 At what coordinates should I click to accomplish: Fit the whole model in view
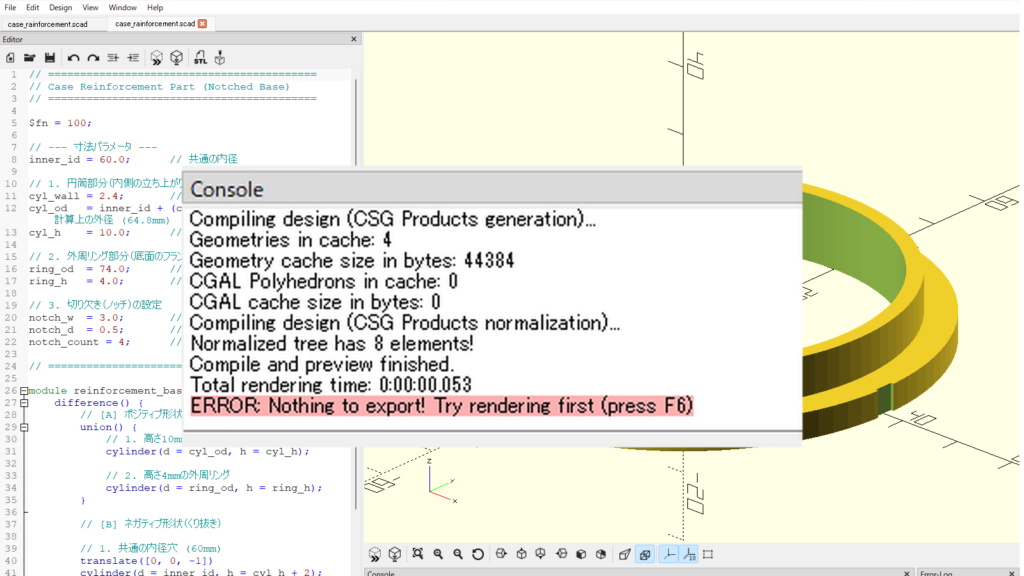[x=418, y=553]
